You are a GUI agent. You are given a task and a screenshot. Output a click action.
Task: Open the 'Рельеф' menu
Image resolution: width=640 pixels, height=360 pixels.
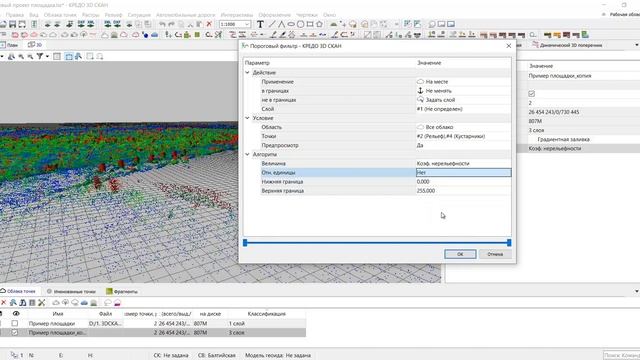(113, 15)
